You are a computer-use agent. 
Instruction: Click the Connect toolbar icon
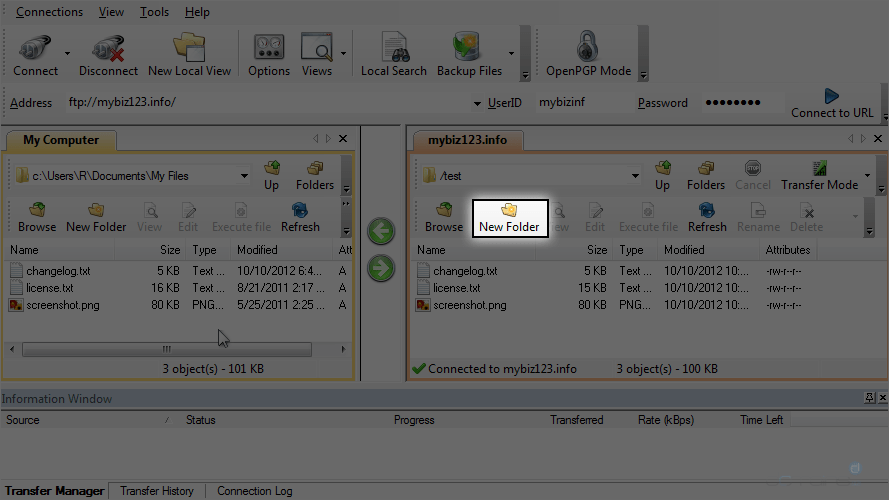(x=35, y=54)
